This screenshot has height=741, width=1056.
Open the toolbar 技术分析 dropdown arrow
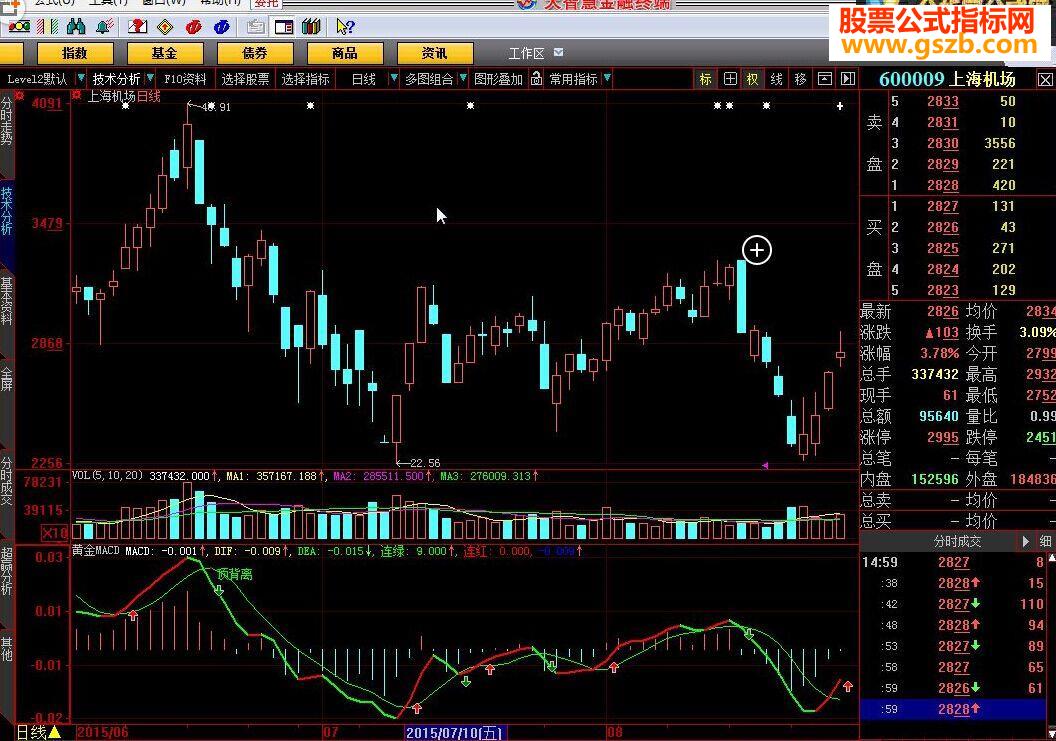pos(150,79)
